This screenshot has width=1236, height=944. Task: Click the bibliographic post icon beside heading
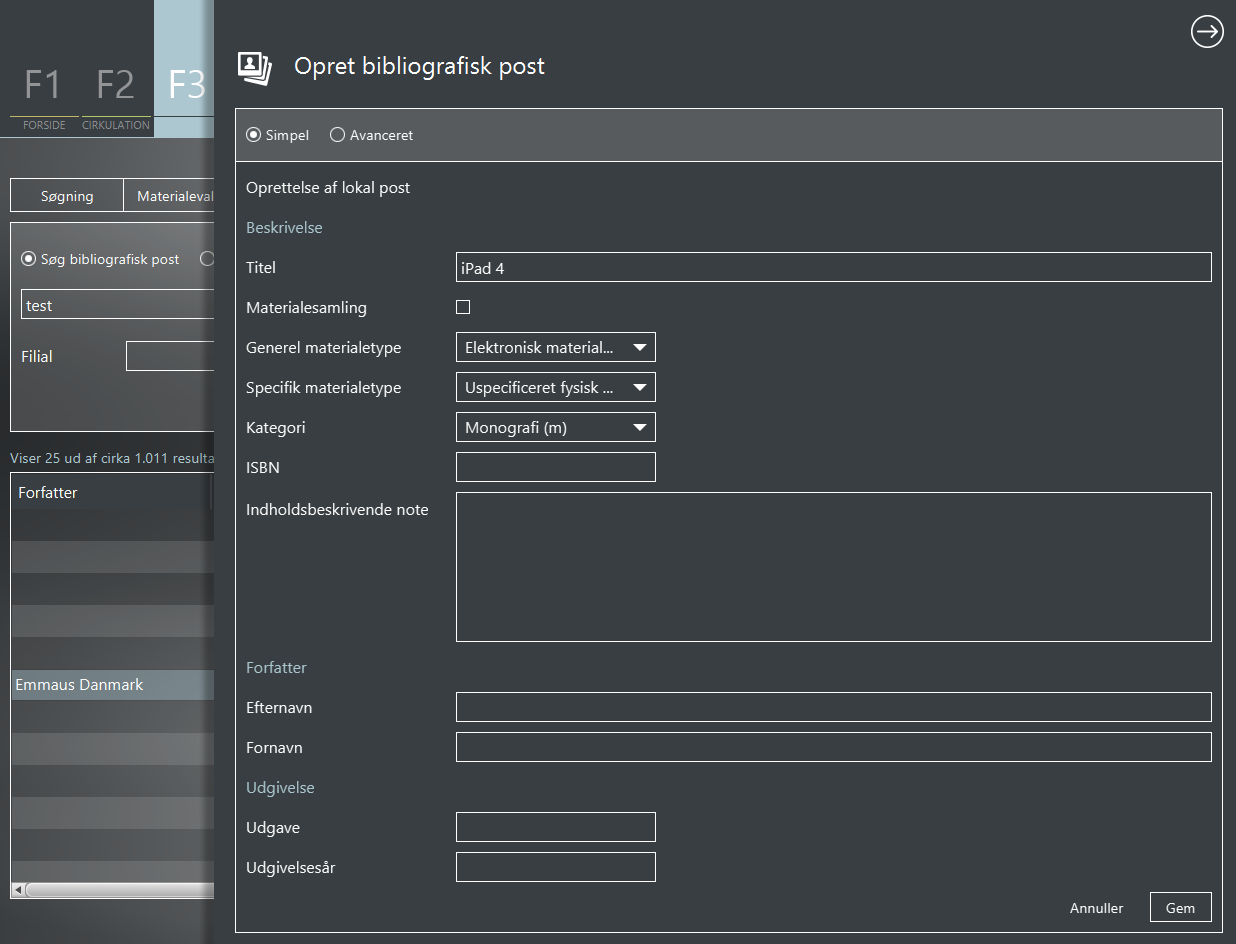(x=254, y=68)
